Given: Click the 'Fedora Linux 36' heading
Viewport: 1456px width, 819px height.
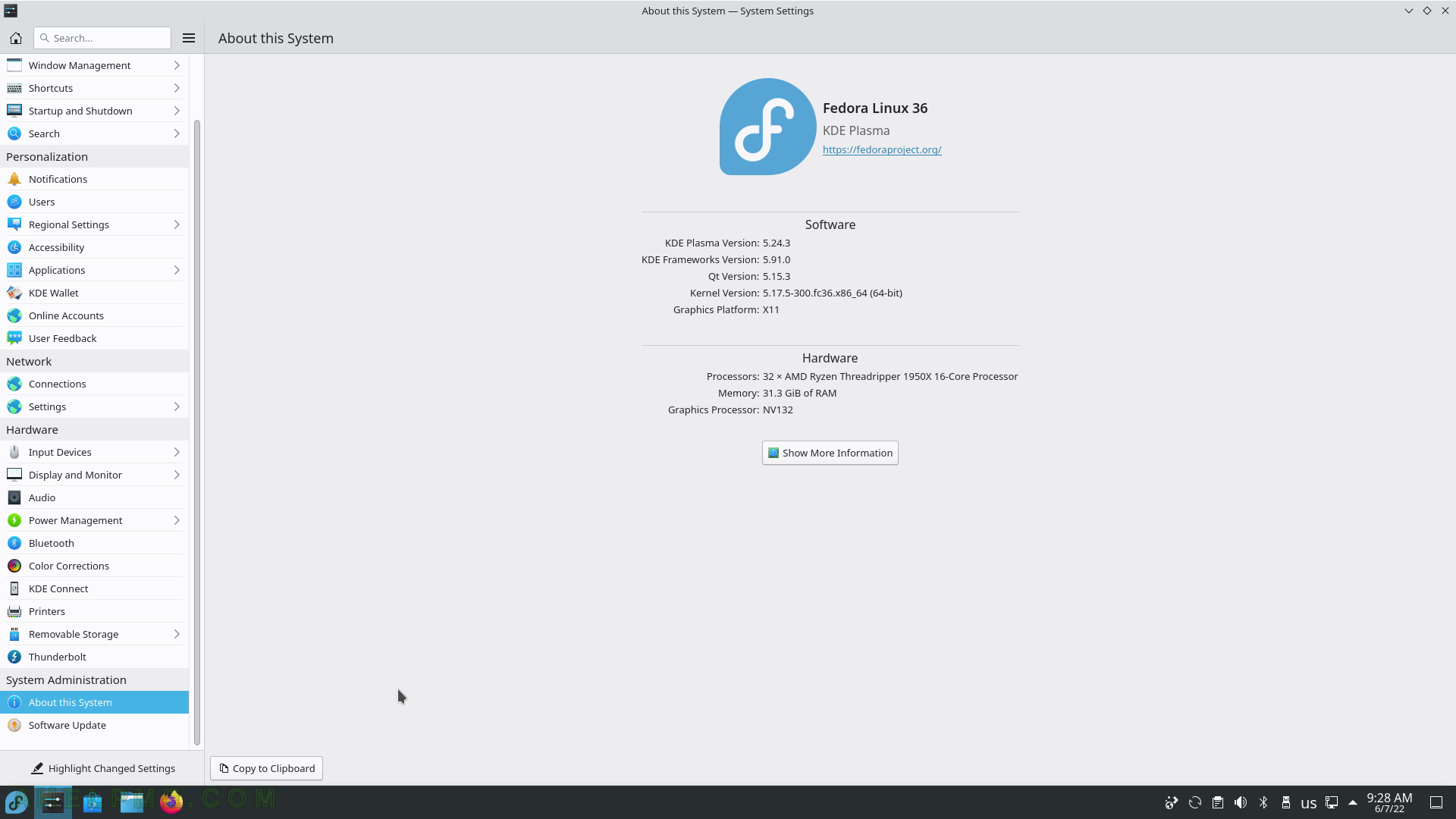Looking at the screenshot, I should click(x=875, y=108).
